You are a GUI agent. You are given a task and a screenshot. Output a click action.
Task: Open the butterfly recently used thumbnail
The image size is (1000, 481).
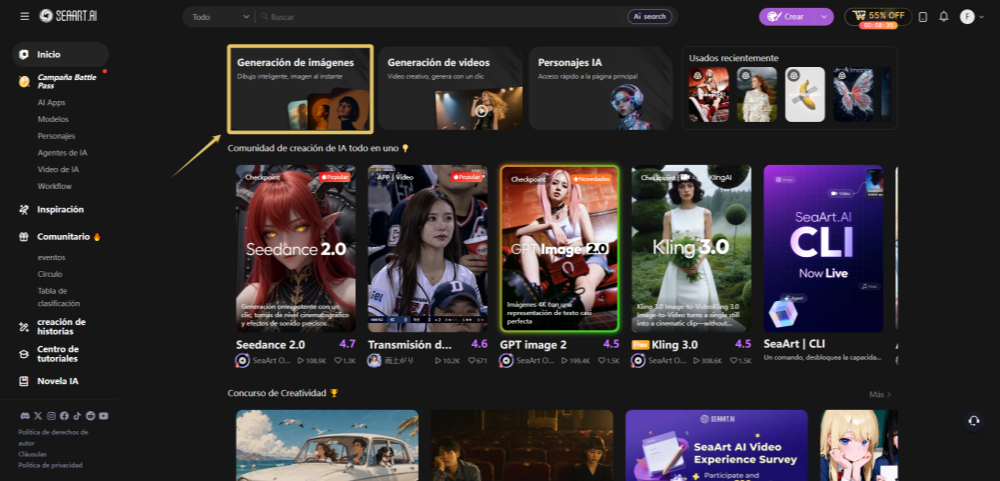click(853, 94)
